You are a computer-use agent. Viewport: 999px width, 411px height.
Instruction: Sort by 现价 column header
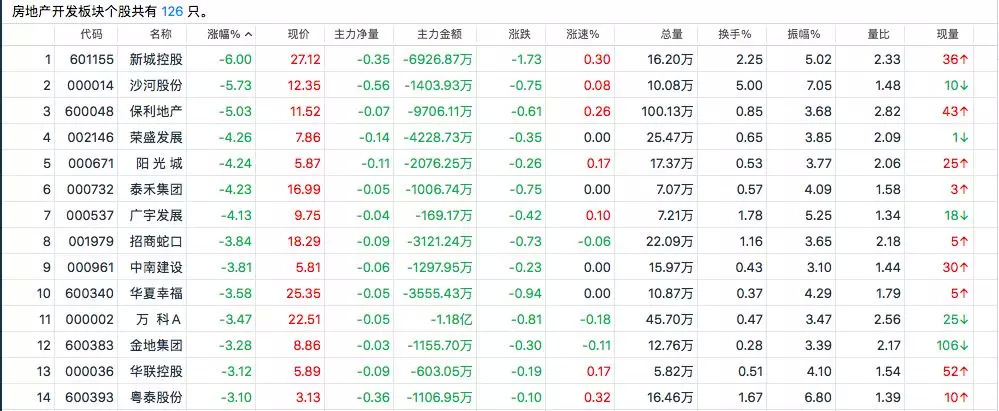pyautogui.click(x=298, y=34)
